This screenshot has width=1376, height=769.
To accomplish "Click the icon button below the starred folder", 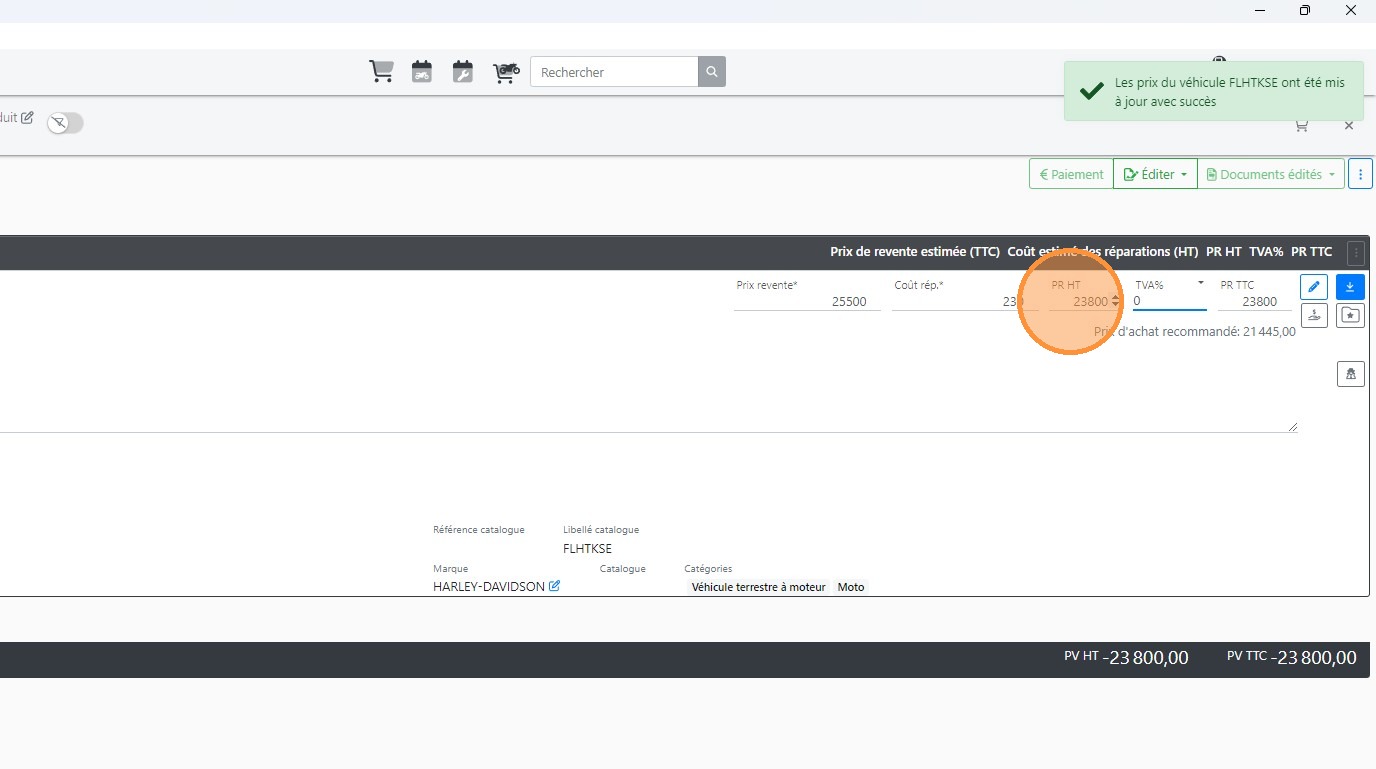I will click(1351, 374).
